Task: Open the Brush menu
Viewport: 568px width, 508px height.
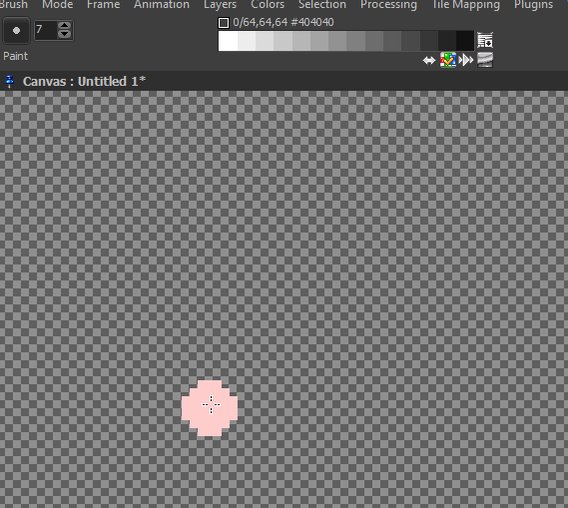Action: (x=14, y=4)
